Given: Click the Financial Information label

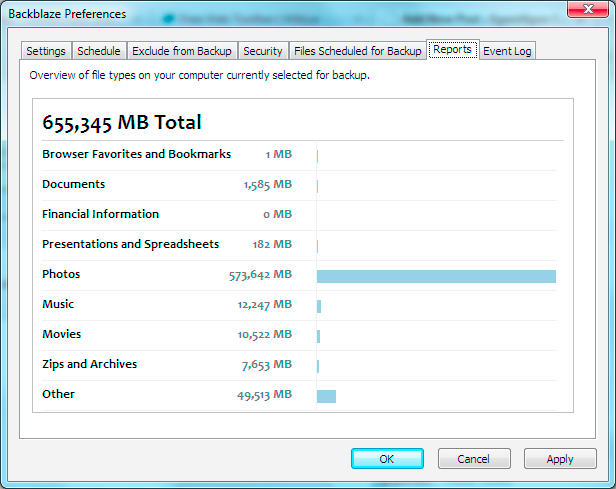Looking at the screenshot, I should pyautogui.click(x=101, y=214).
